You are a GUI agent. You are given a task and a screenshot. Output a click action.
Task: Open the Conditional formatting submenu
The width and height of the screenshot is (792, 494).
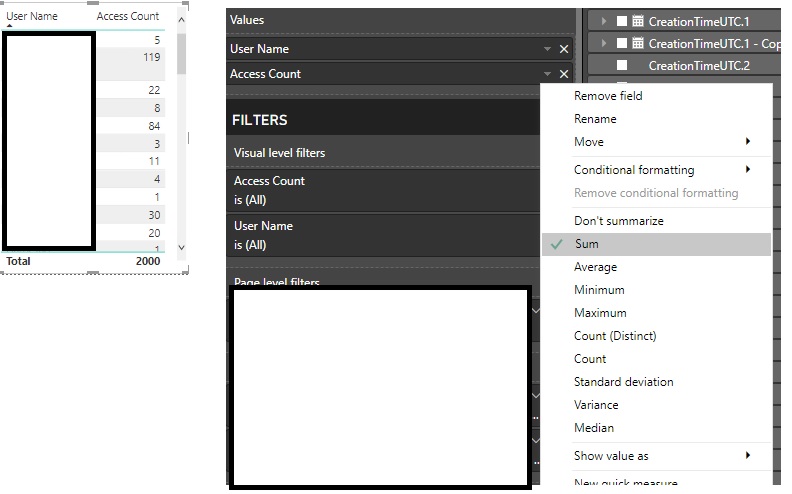[657, 170]
